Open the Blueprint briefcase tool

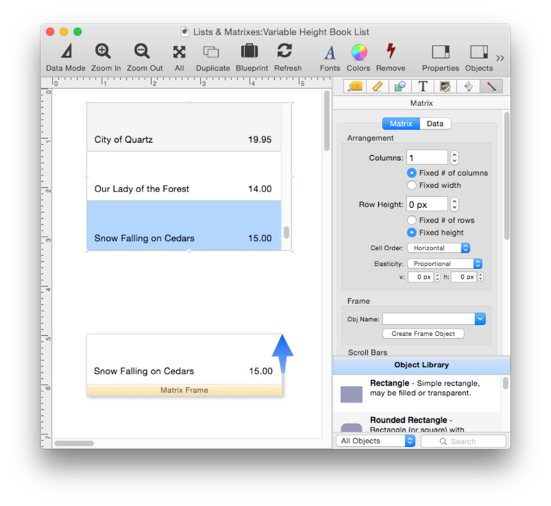(249, 51)
